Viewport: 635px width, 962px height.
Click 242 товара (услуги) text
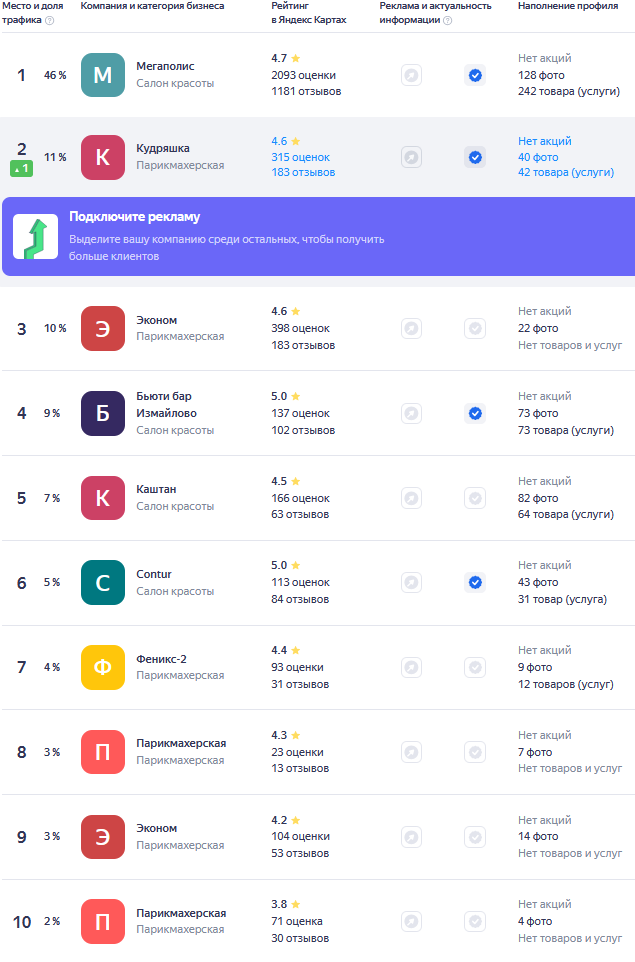(x=569, y=91)
